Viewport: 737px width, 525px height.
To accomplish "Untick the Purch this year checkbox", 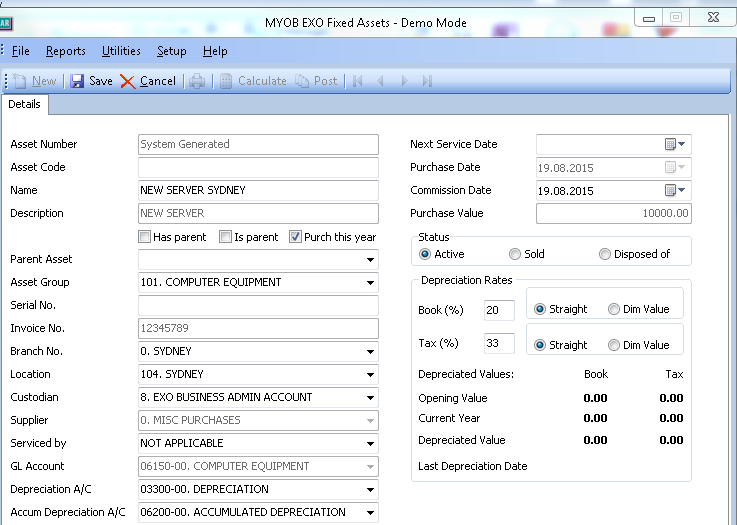I will click(295, 236).
